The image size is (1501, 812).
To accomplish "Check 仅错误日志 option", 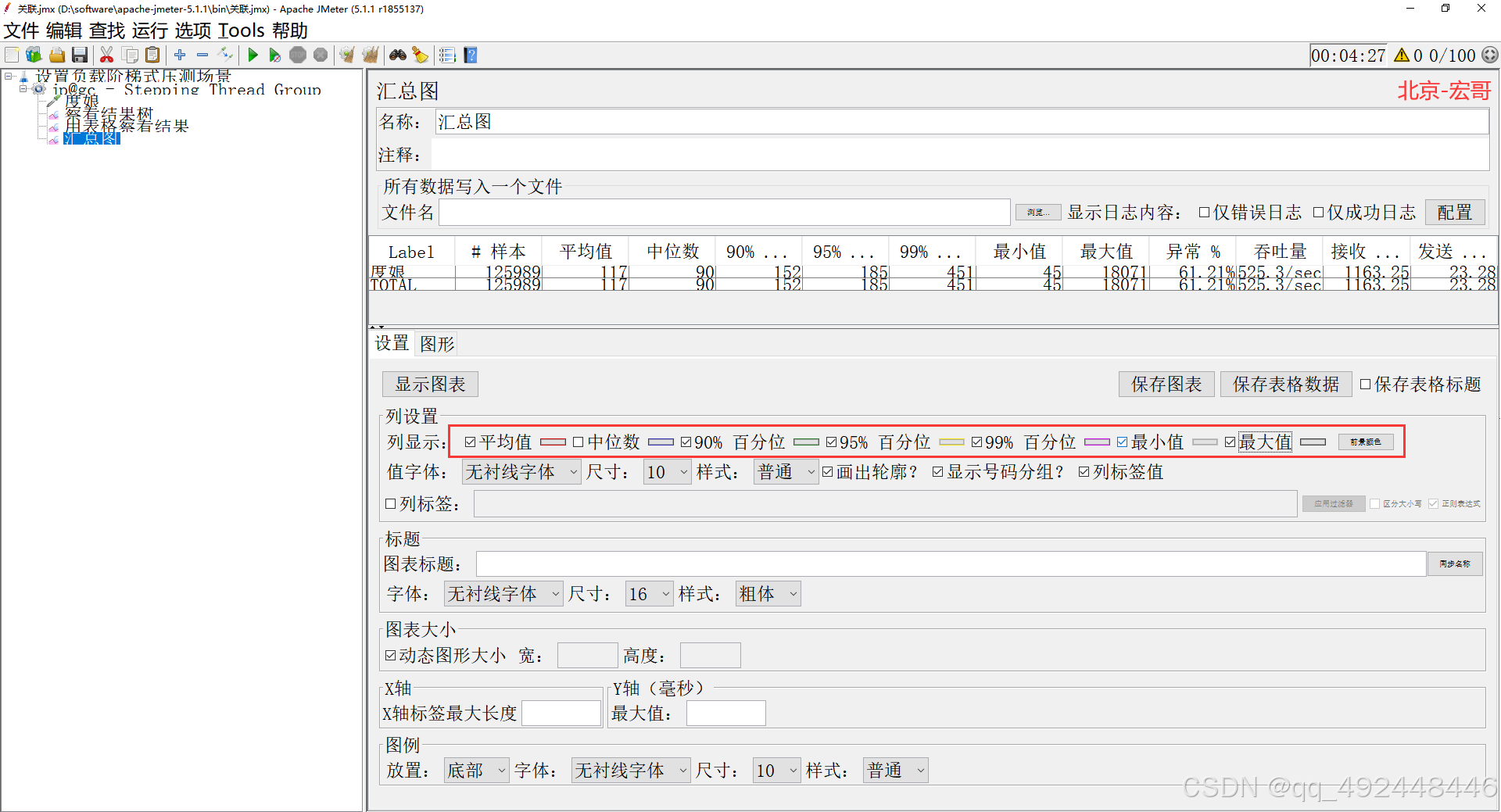I will click(x=1205, y=213).
